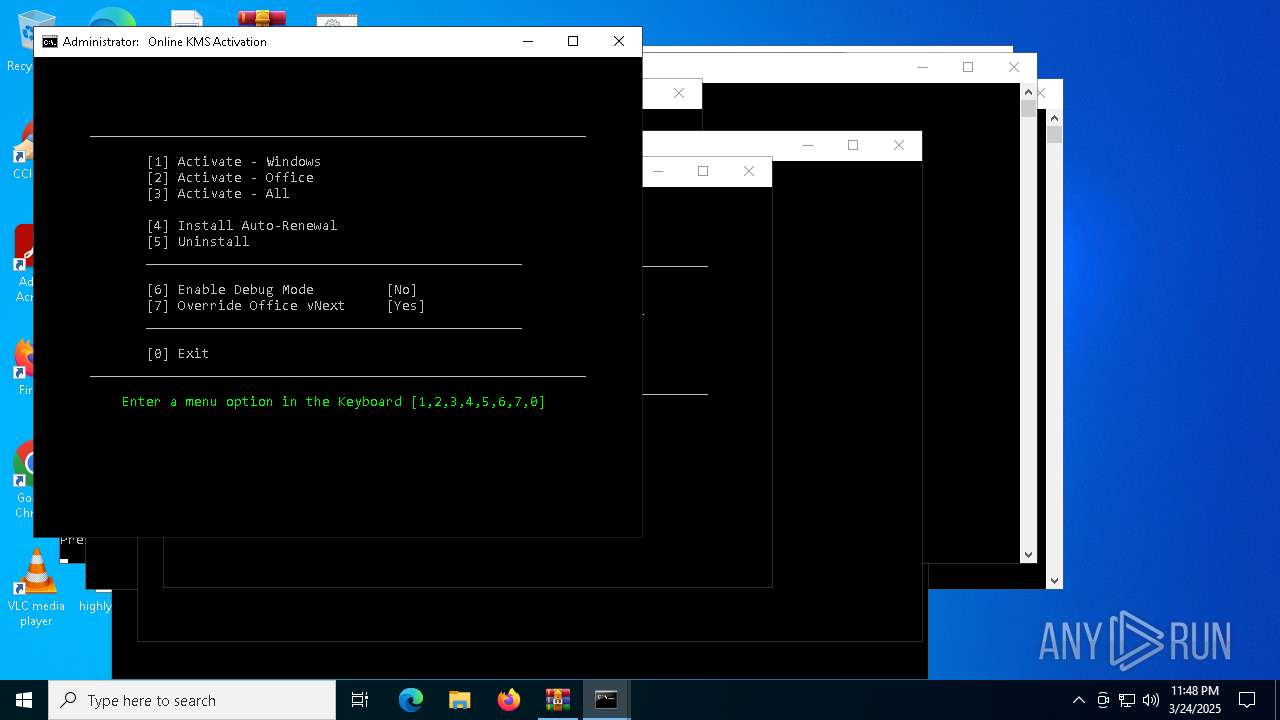This screenshot has width=1280, height=720.
Task: Open Task View on the taskbar
Action: [x=360, y=700]
